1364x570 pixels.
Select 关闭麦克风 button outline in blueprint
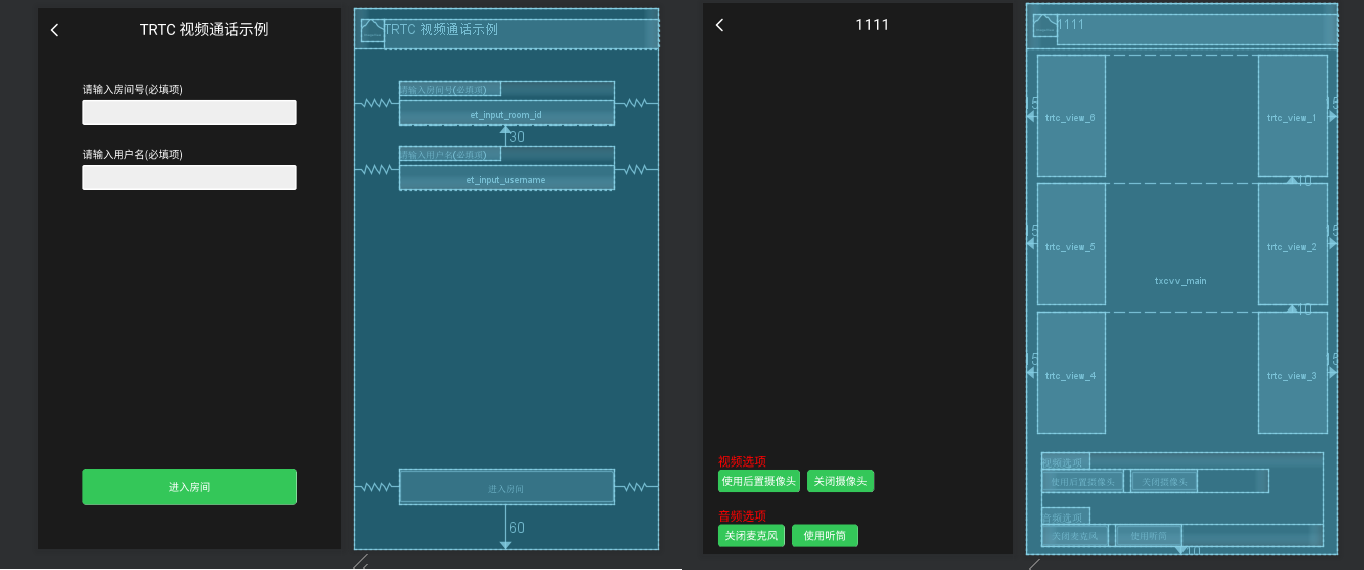1075,535
